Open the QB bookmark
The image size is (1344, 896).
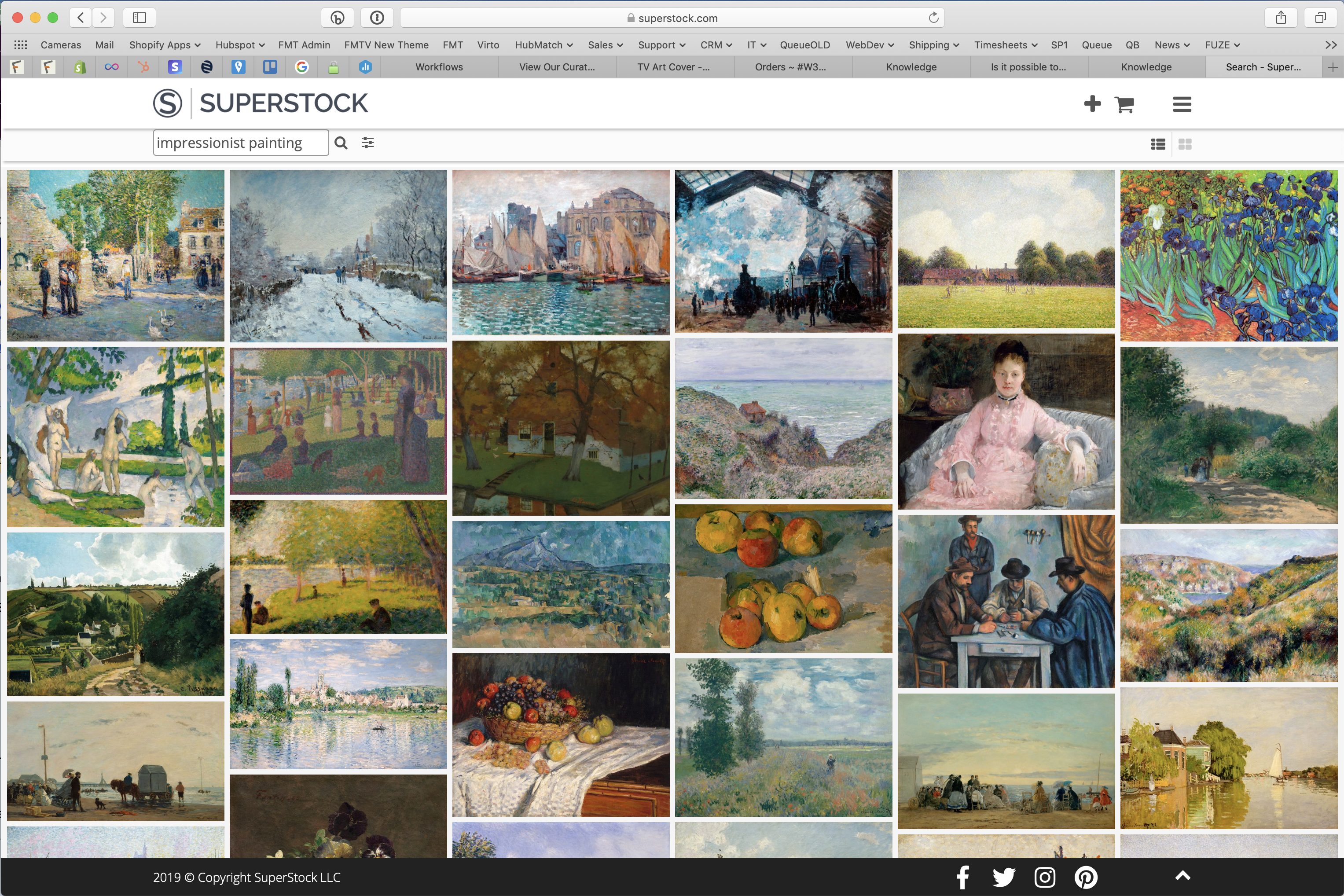(1132, 44)
